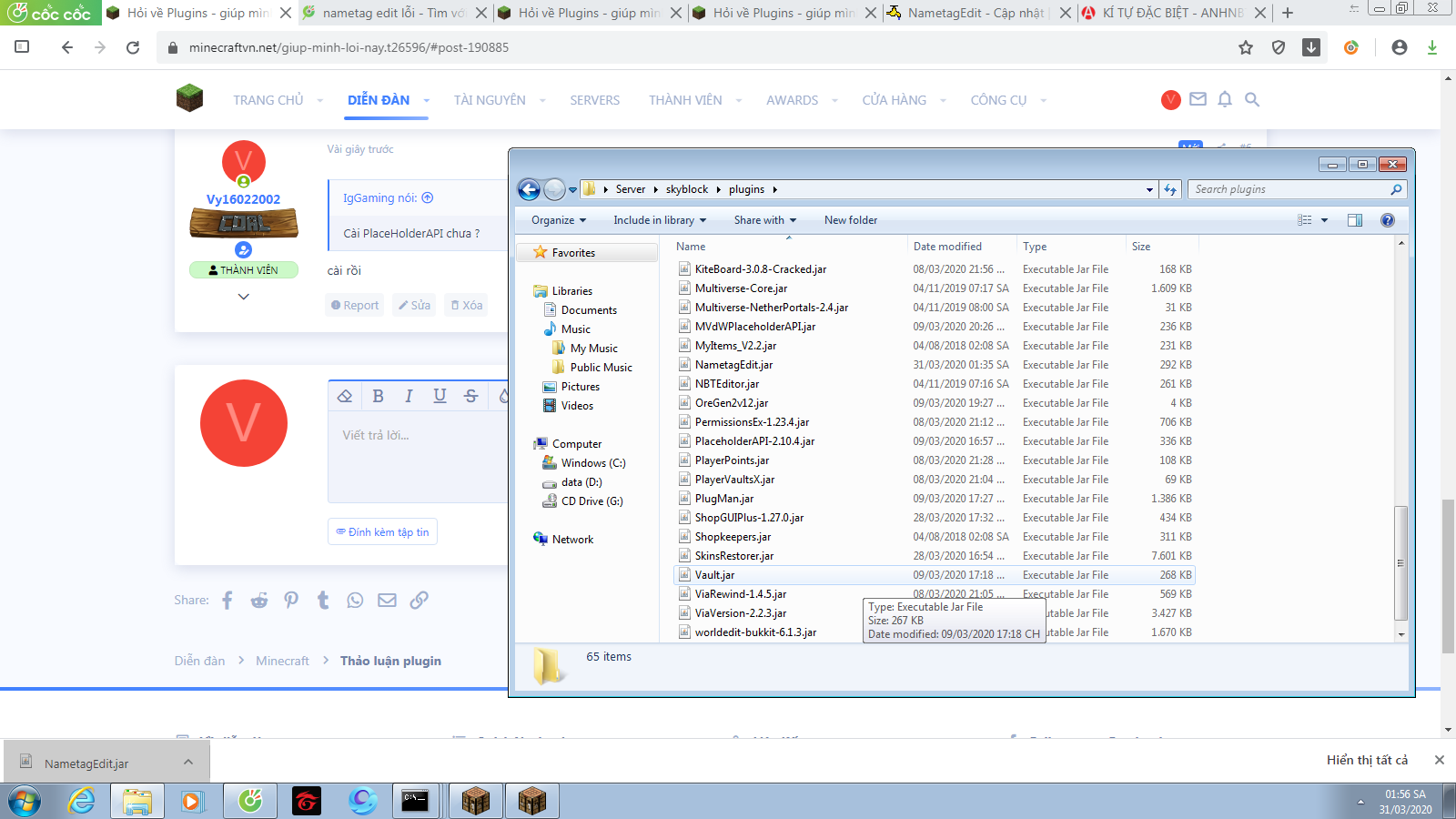Viewport: 1456px width, 819px height.
Task: Open the Garena icon on the taskbar
Action: pos(307,801)
